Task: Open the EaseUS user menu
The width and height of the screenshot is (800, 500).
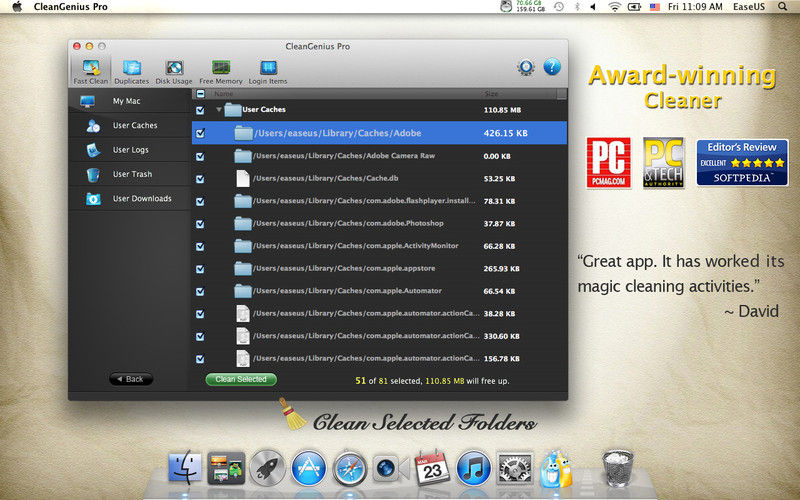Action: [748, 7]
